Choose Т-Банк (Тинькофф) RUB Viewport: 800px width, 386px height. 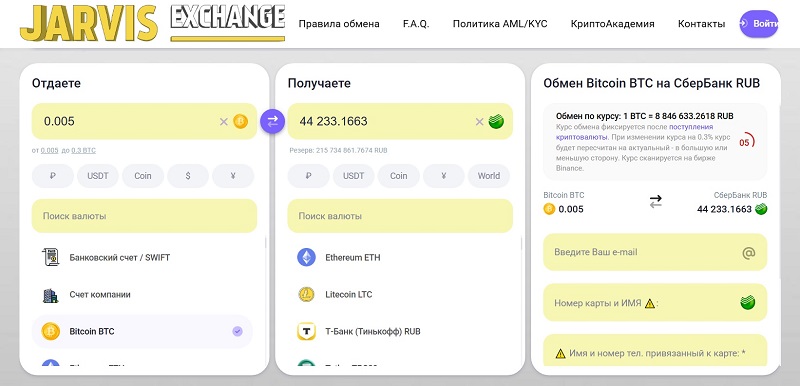398,331
